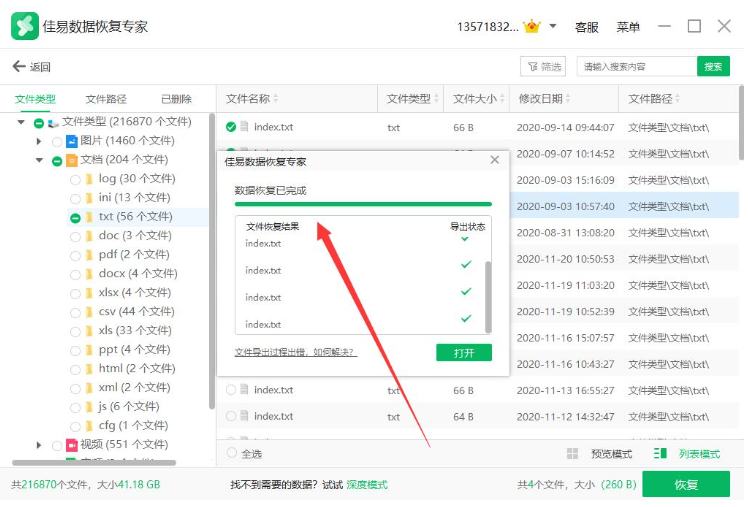Click the recovery result list scrollbar
This screenshot has height=507, width=749.
[488, 297]
